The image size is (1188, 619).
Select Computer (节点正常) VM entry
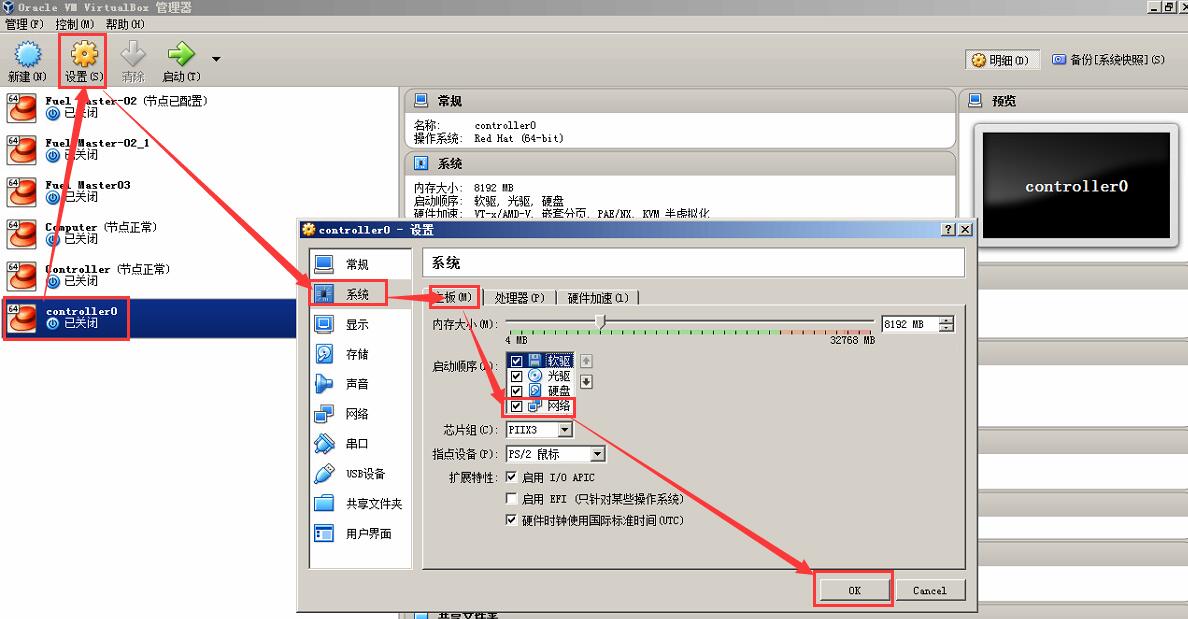point(199,234)
